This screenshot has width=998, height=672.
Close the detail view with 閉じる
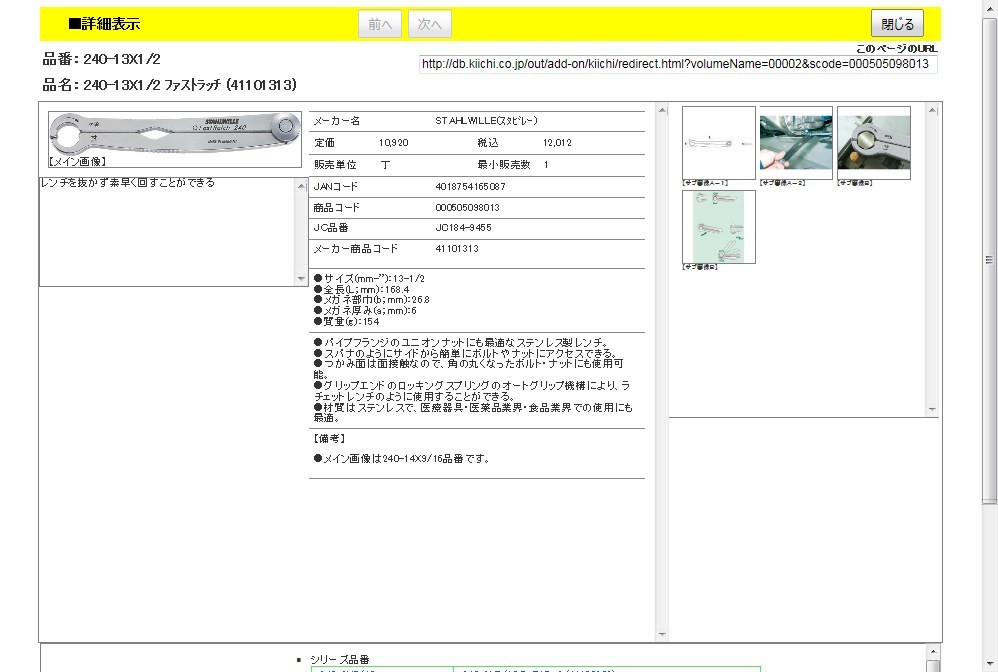point(897,24)
